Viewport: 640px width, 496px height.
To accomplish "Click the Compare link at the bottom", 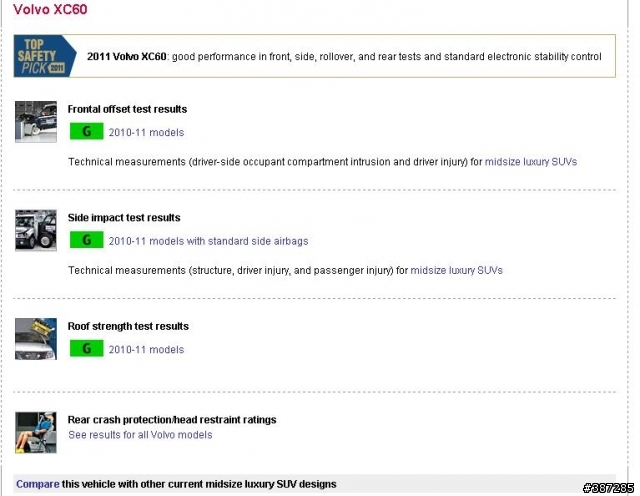I will tap(38, 485).
